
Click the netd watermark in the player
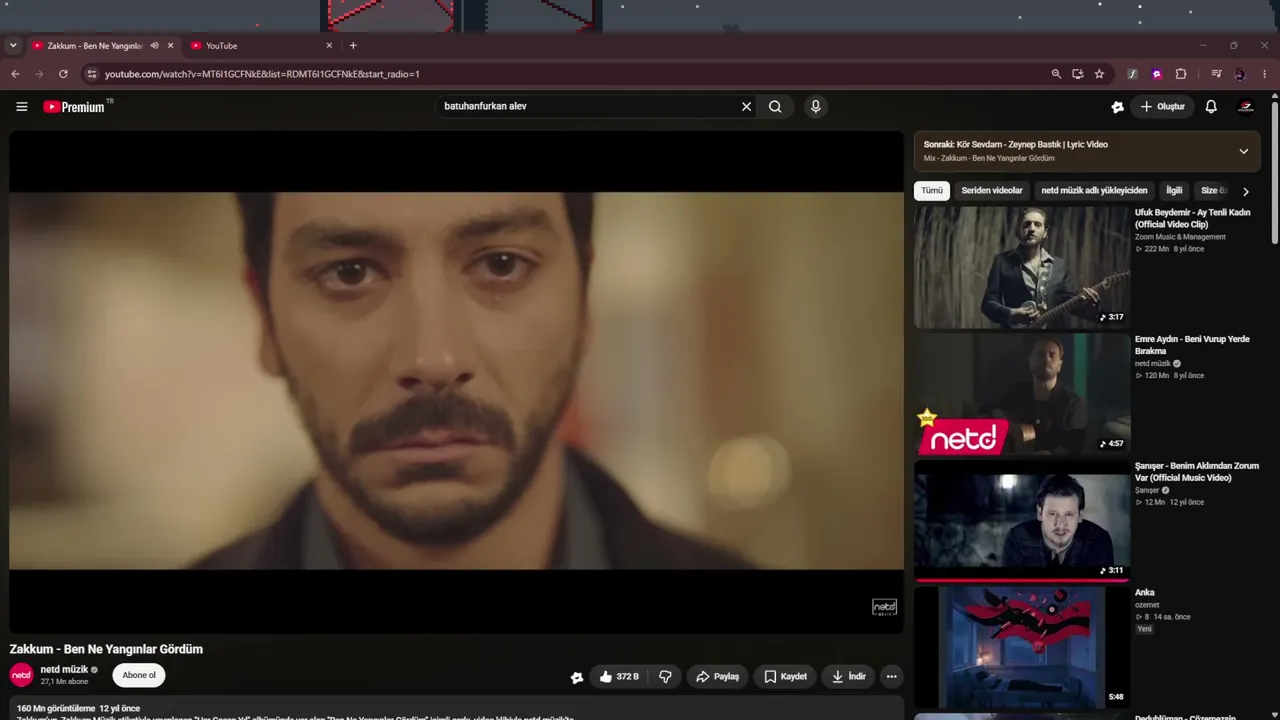click(884, 607)
